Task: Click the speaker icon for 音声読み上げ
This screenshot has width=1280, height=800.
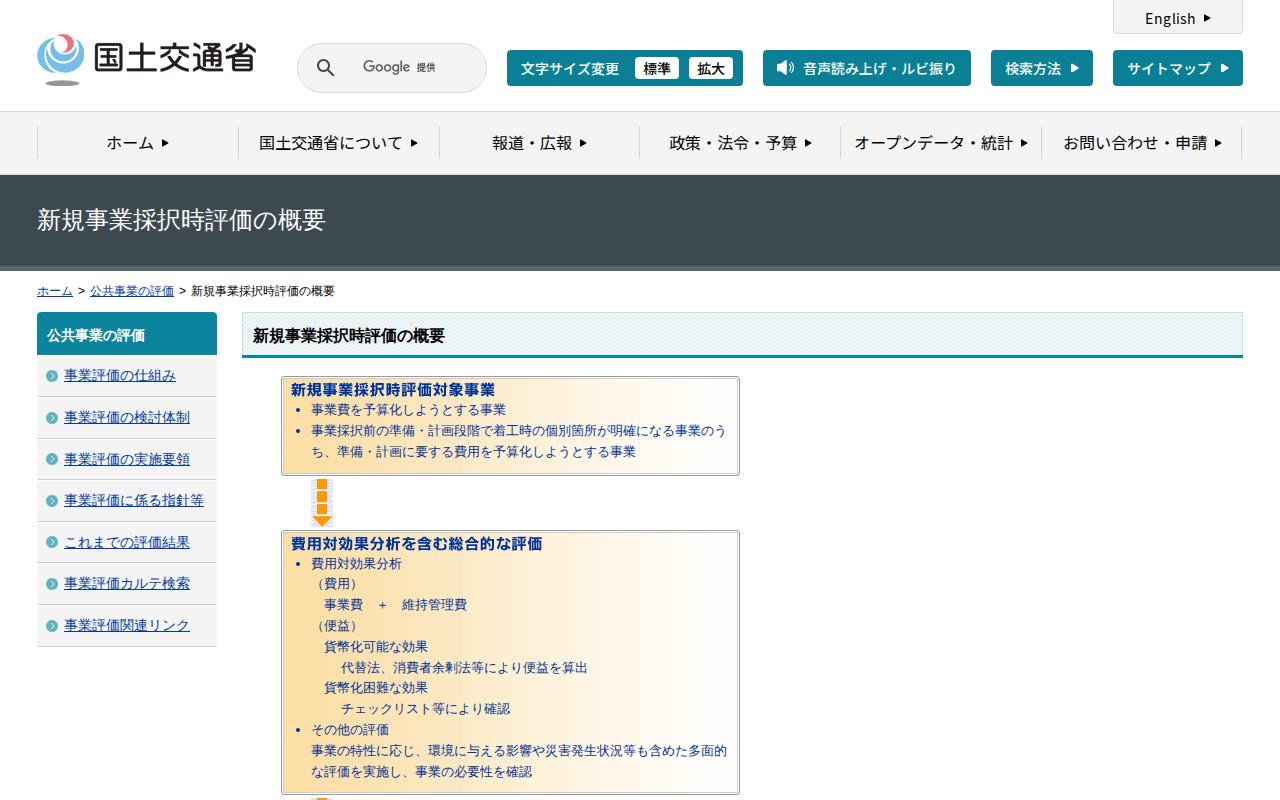Action: [x=785, y=68]
